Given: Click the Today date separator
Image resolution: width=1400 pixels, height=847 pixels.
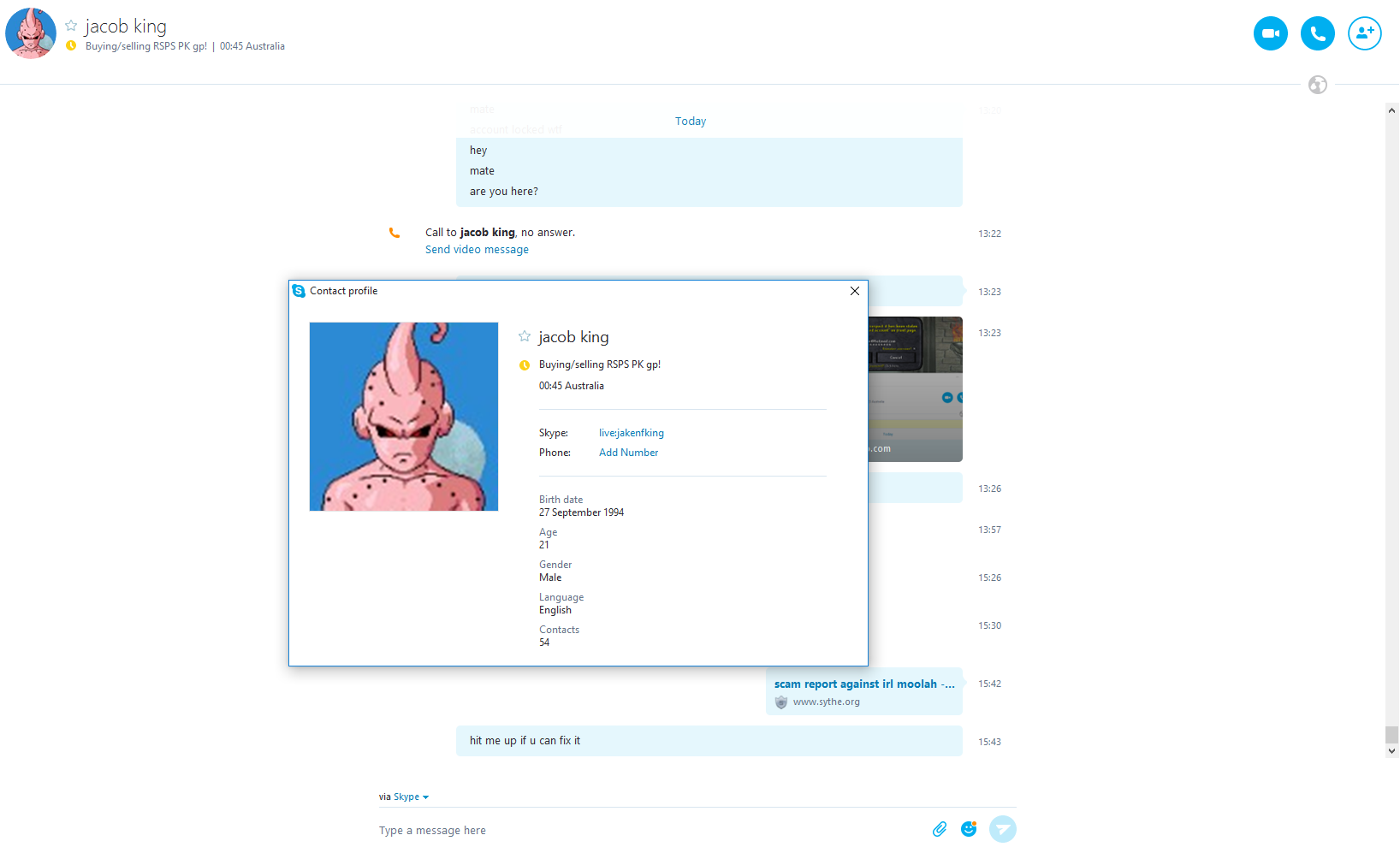Looking at the screenshot, I should (691, 121).
